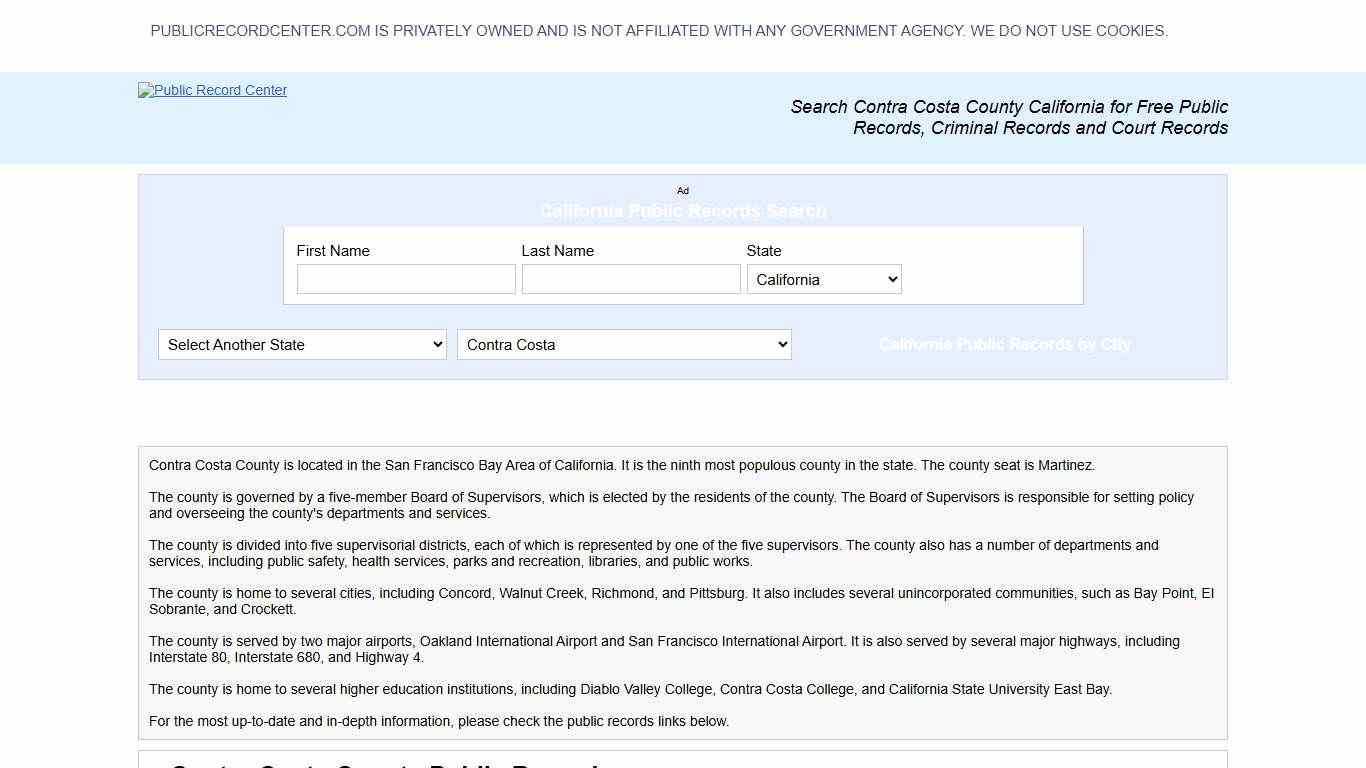Click the paragraph mentioning Diablo Valley College
Screen dimensions: 1366x768
click(630, 689)
